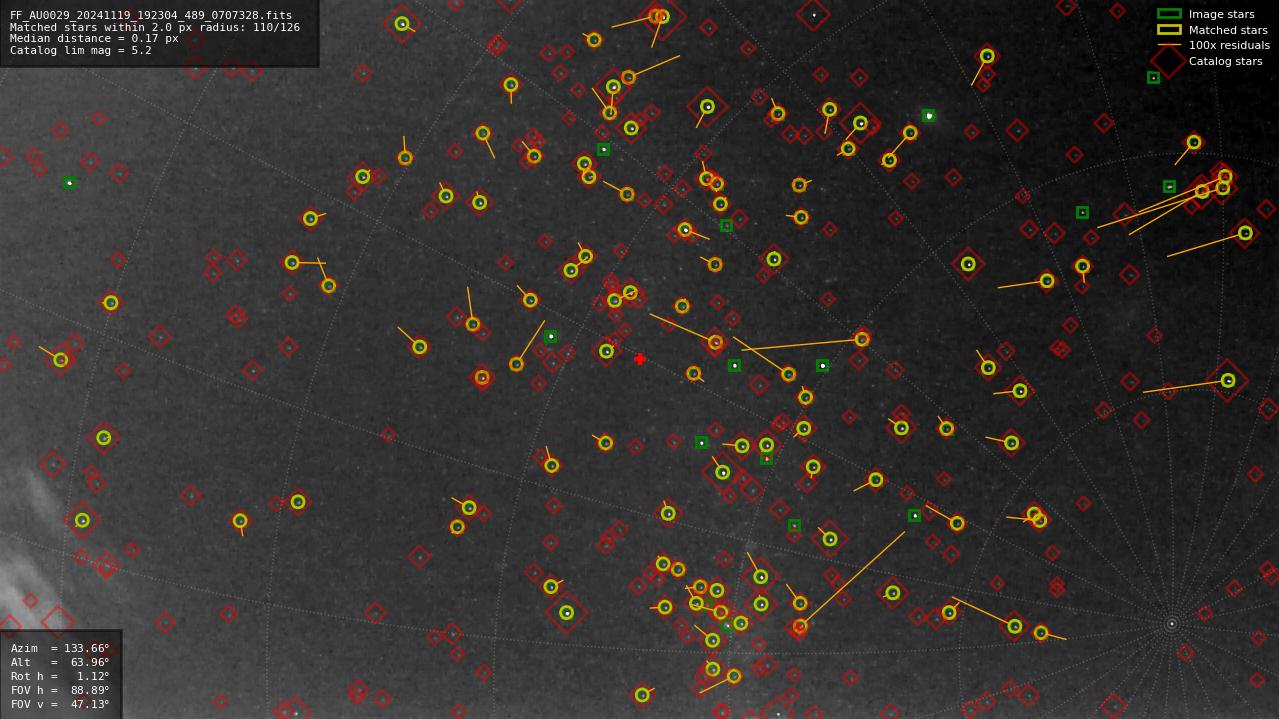Click the yellow Matched stars legend box
1279x719 pixels.
(1169, 30)
